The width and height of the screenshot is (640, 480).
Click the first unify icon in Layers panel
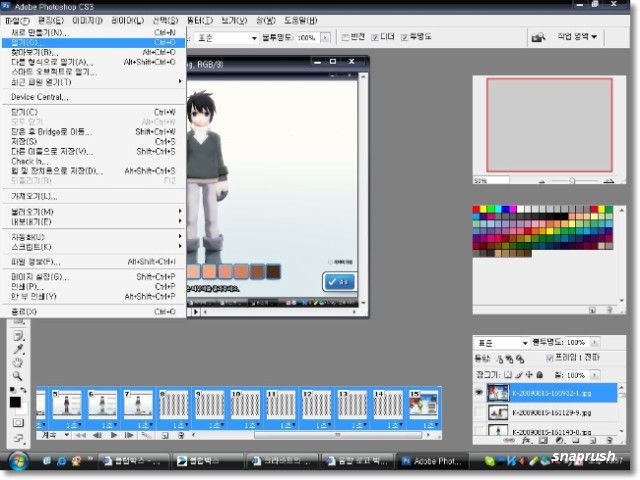click(500, 359)
